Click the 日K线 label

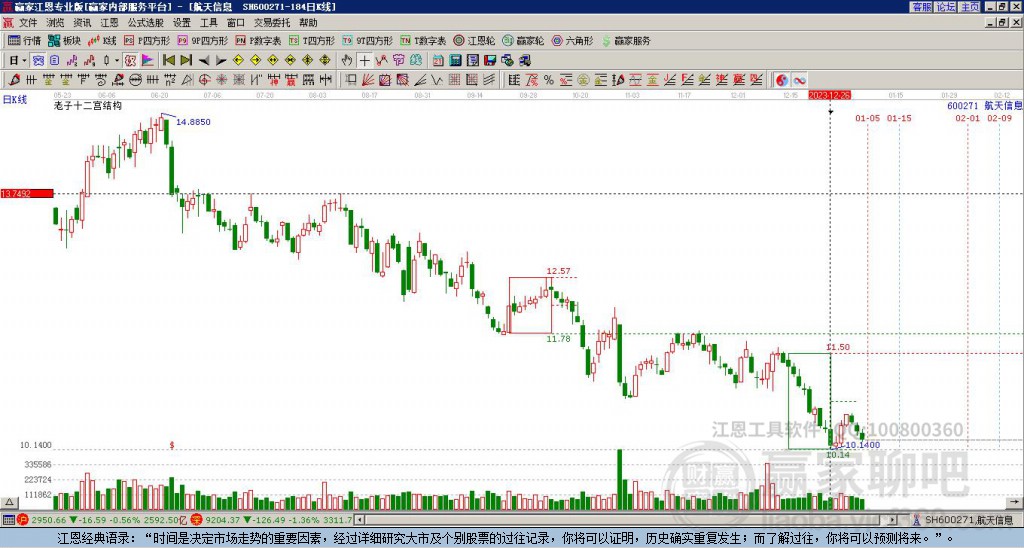pos(14,100)
